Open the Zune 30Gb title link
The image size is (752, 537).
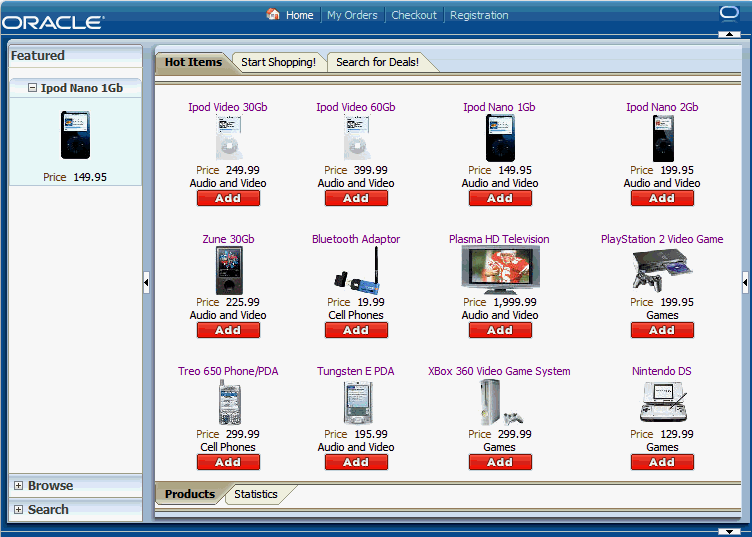(228, 239)
